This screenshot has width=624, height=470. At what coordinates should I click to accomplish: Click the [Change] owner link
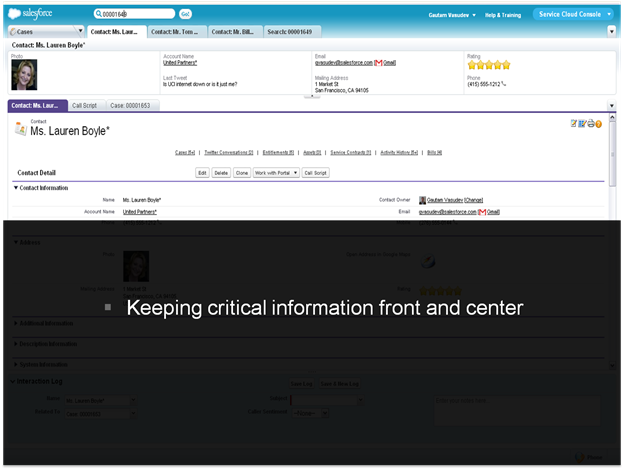(474, 200)
